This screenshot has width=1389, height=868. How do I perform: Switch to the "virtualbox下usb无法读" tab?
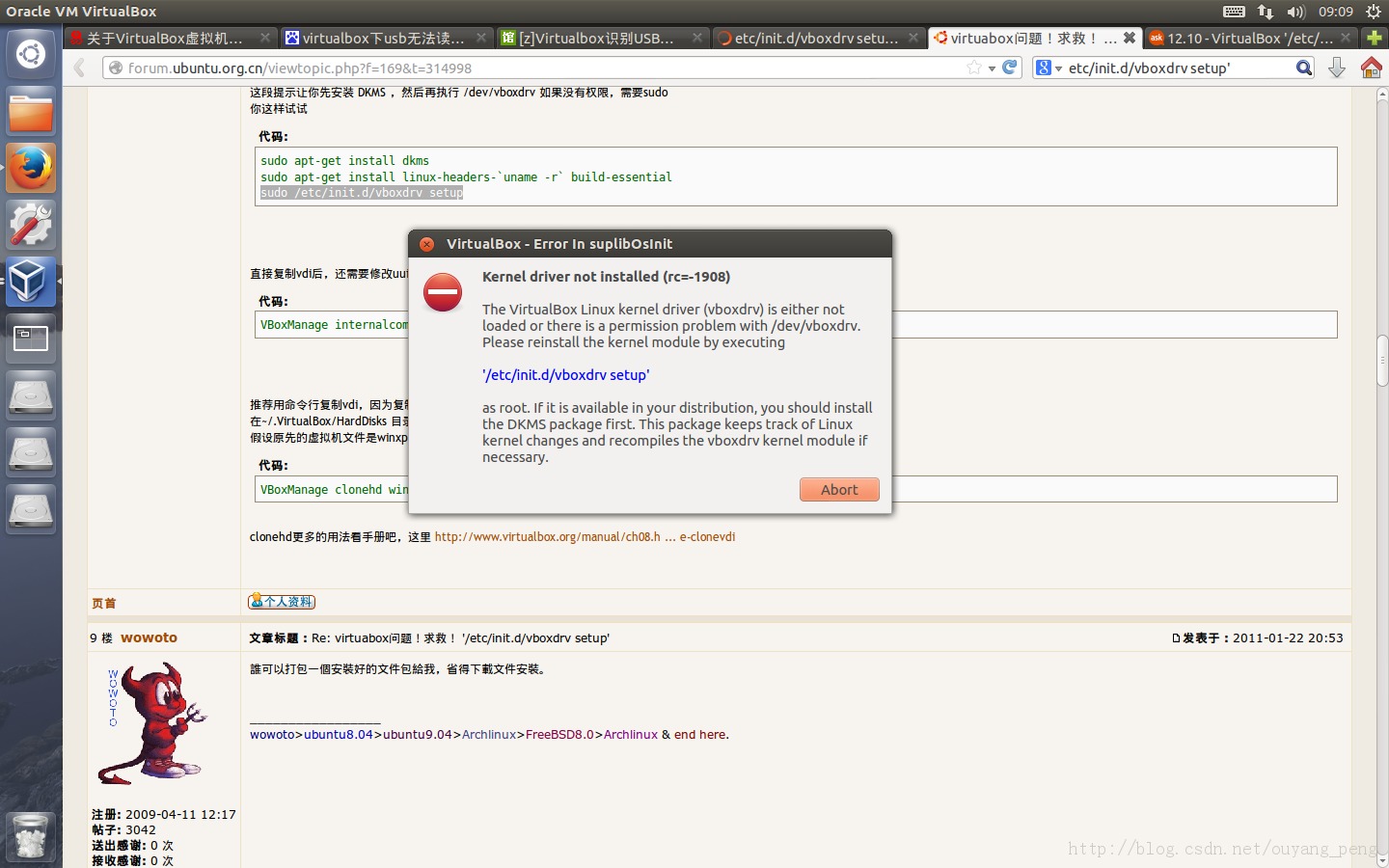(x=376, y=37)
